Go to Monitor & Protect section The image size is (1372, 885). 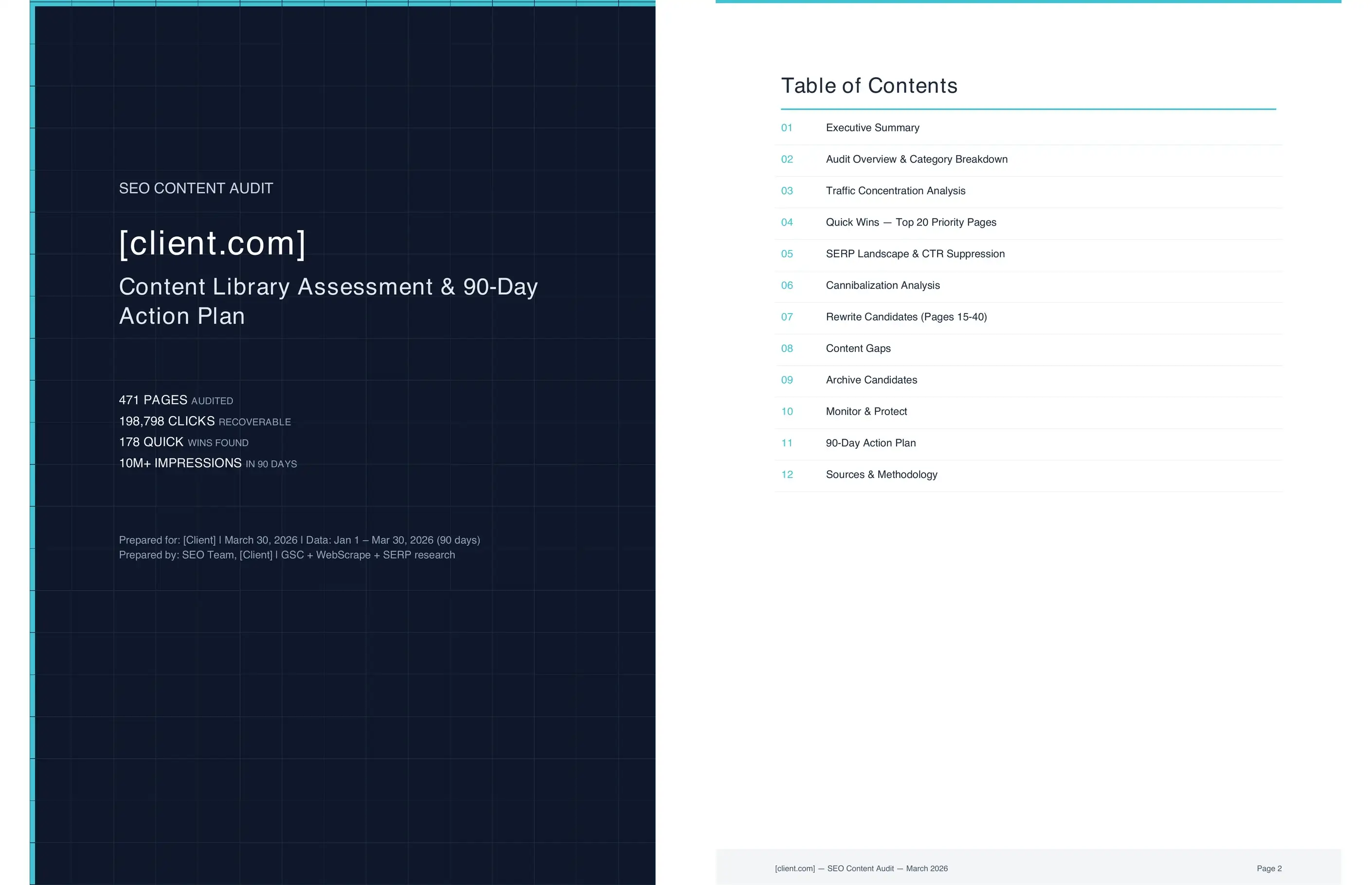pyautogui.click(x=866, y=411)
